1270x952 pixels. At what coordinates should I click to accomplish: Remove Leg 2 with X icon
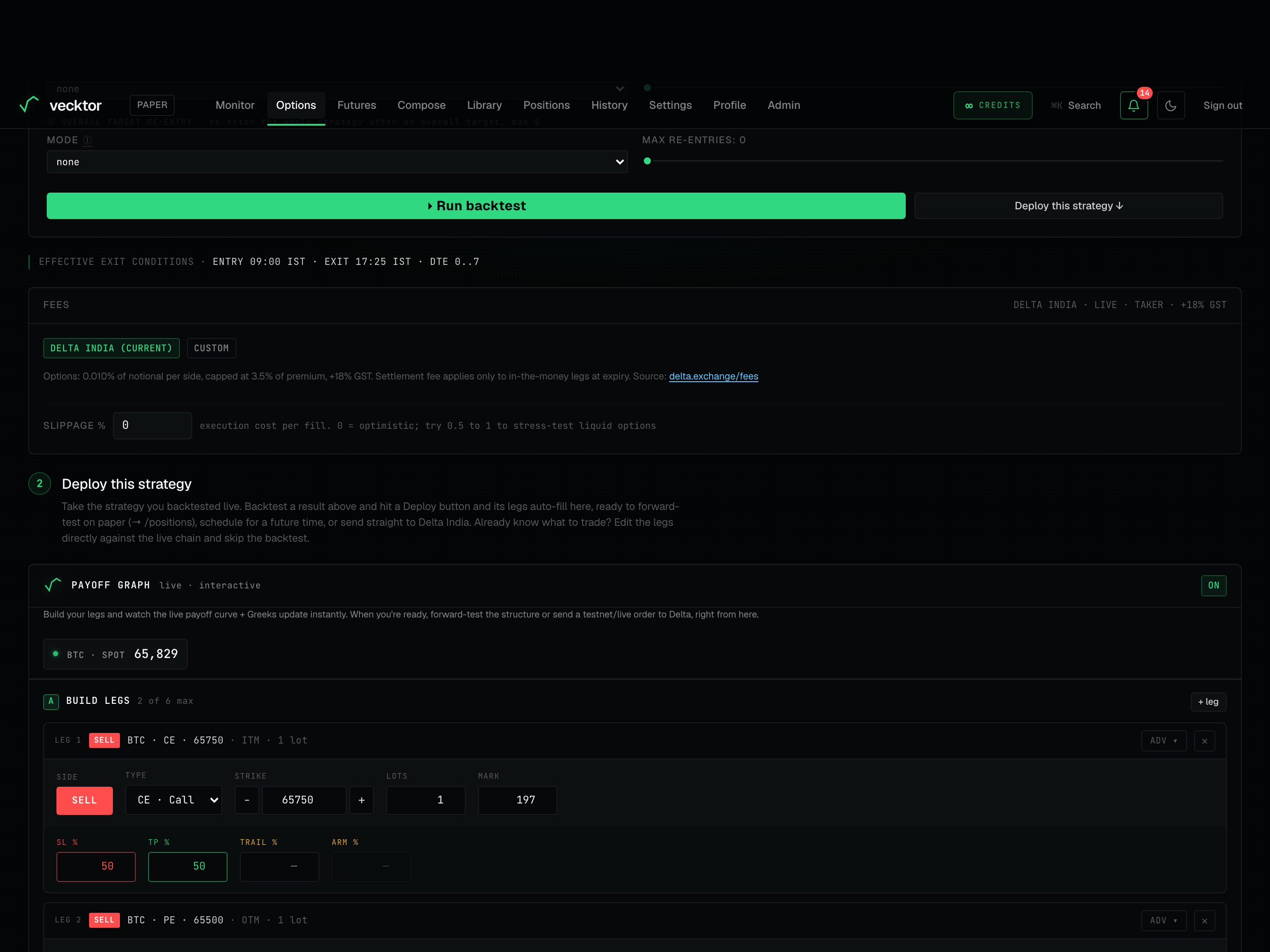(1204, 920)
